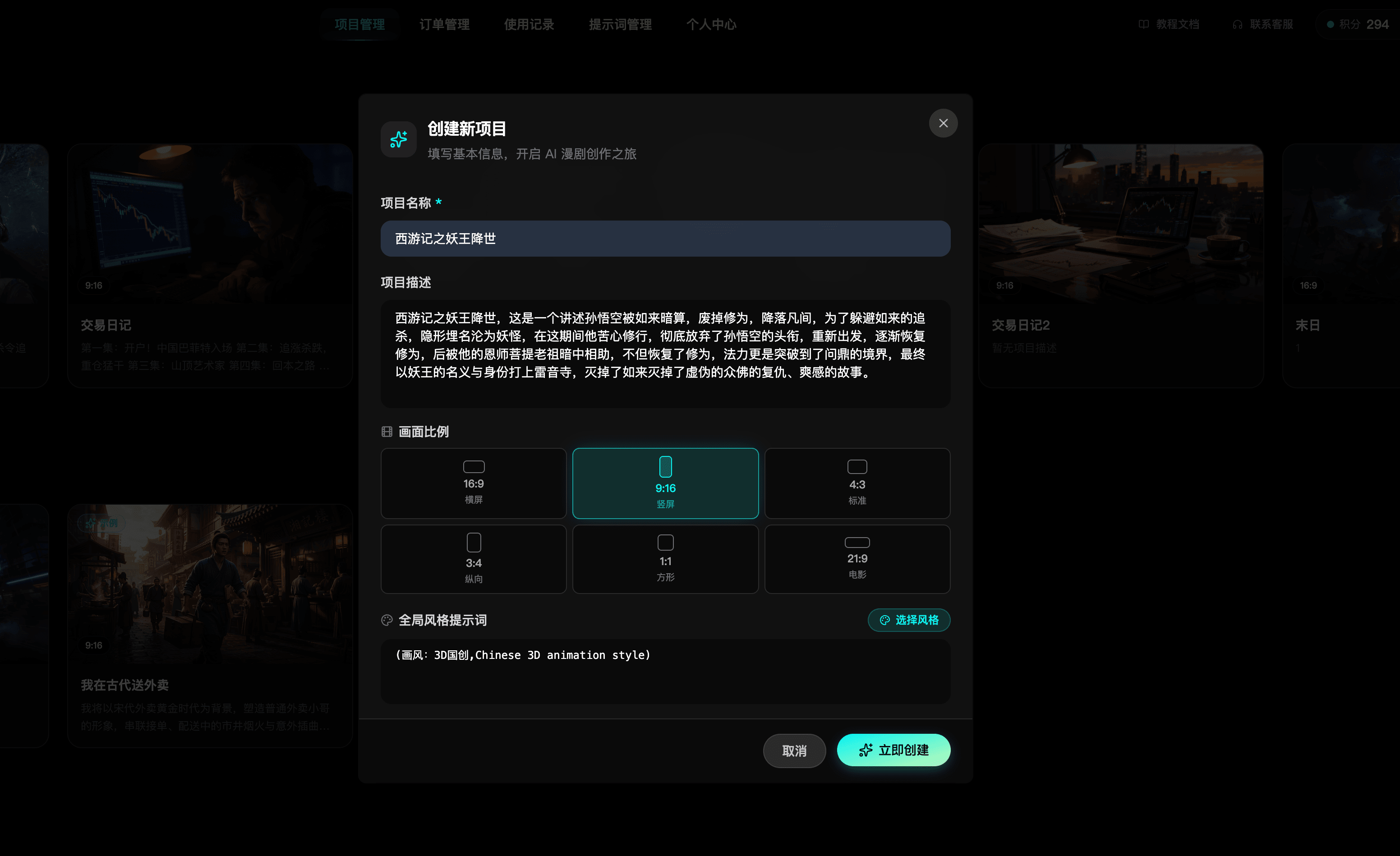Screen dimensions: 1400x856
Task: Click the 立即创建 button
Action: [x=894, y=750]
